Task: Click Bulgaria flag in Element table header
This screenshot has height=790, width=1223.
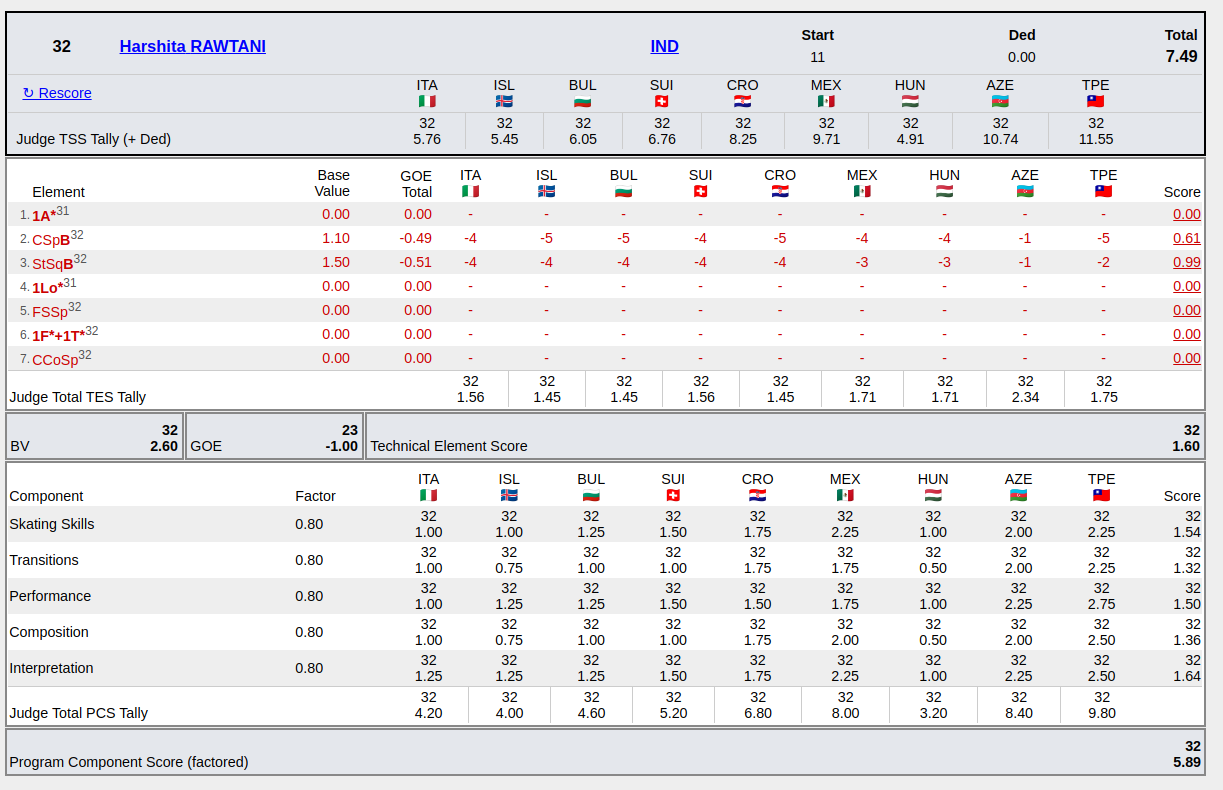Action: [x=623, y=191]
